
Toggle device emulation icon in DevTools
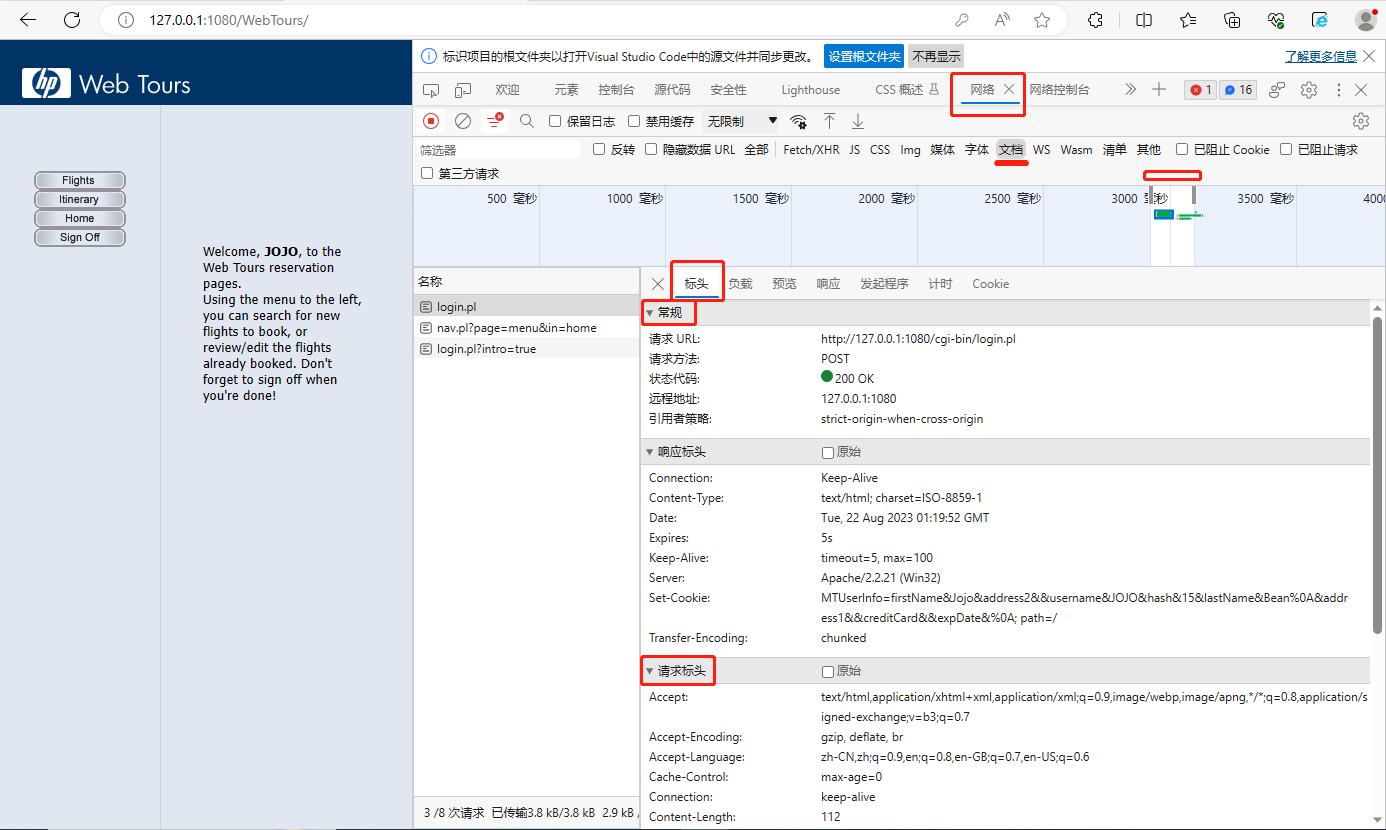point(463,90)
